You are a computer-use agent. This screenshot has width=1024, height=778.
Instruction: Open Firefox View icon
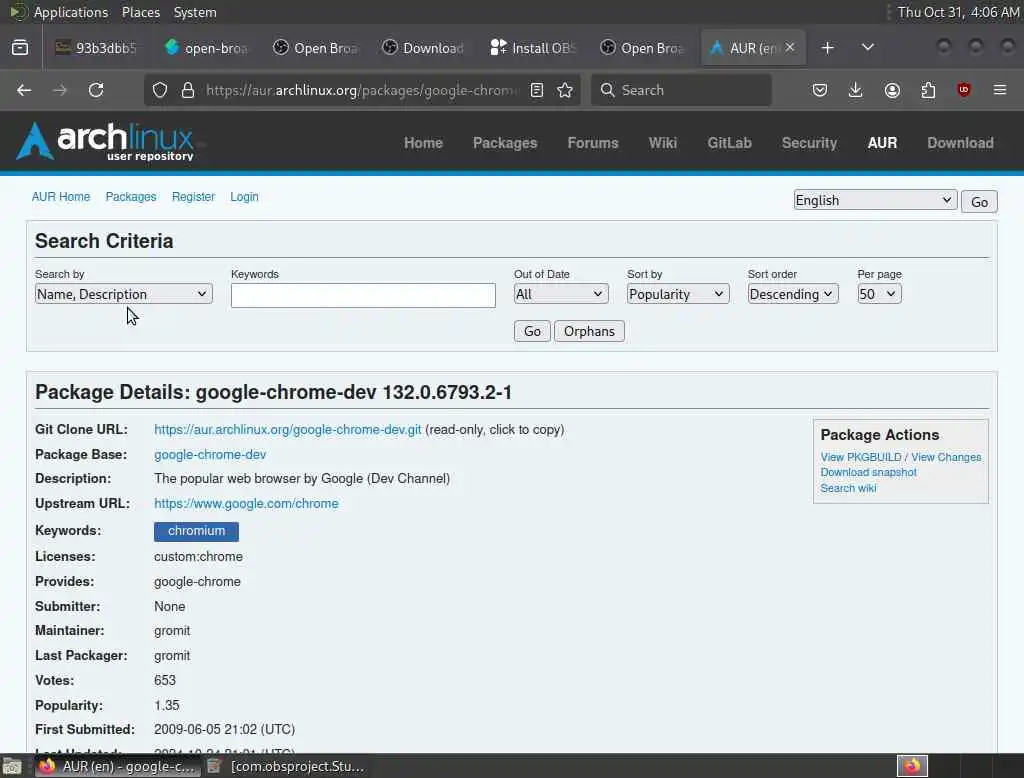click(20, 48)
